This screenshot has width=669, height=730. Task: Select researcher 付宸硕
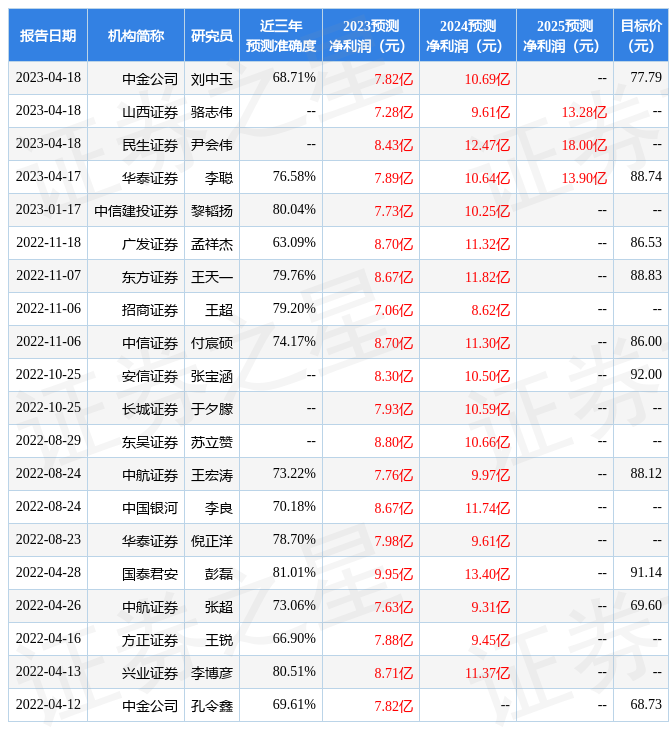click(212, 343)
